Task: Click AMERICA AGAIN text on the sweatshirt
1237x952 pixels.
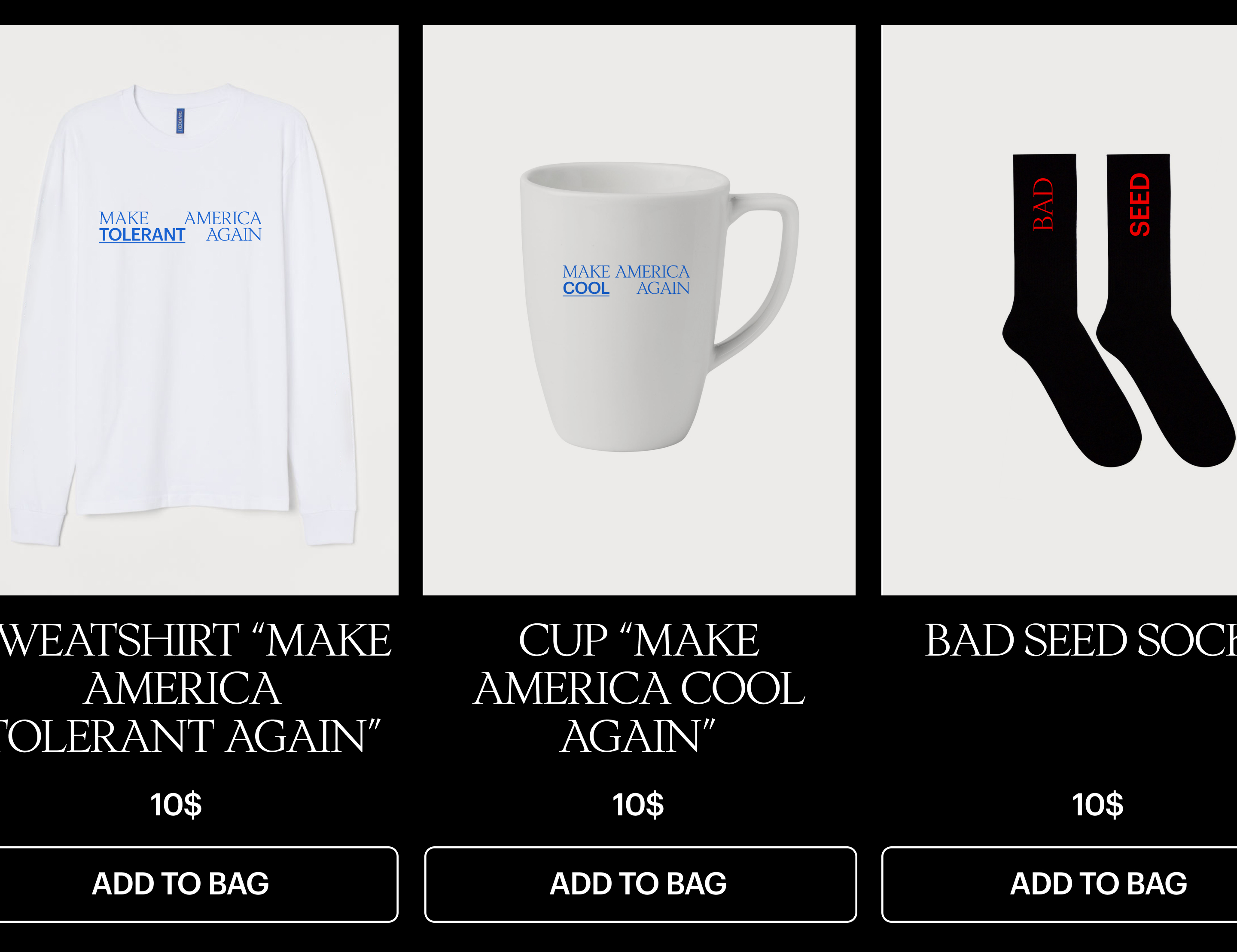Action: 223,227
